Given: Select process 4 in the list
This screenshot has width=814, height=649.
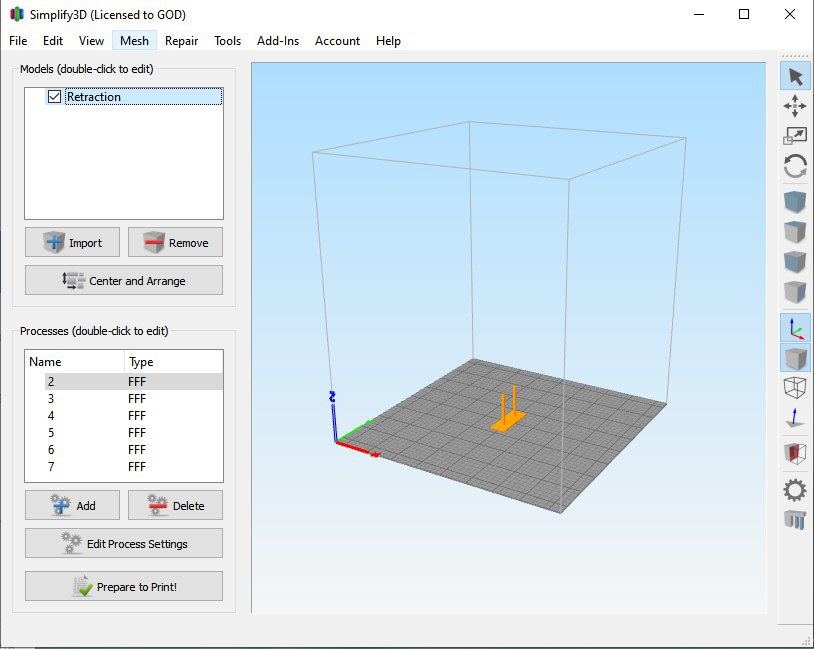Looking at the screenshot, I should coord(124,416).
